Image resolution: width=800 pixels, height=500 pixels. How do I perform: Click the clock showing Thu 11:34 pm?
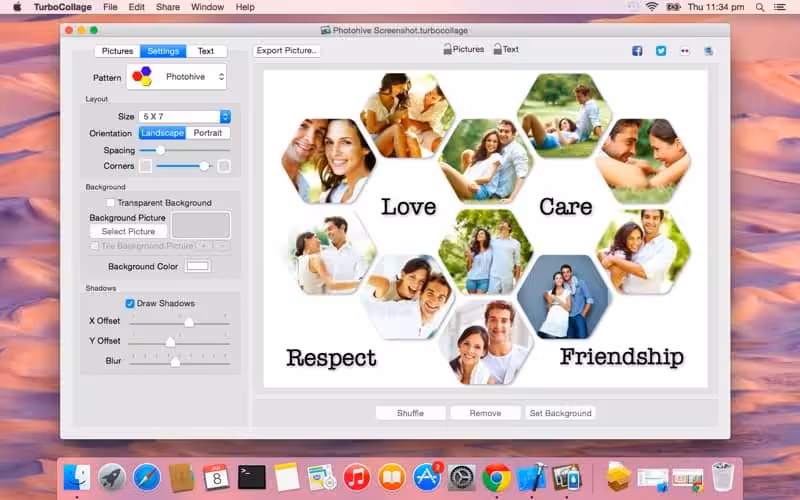[715, 7]
